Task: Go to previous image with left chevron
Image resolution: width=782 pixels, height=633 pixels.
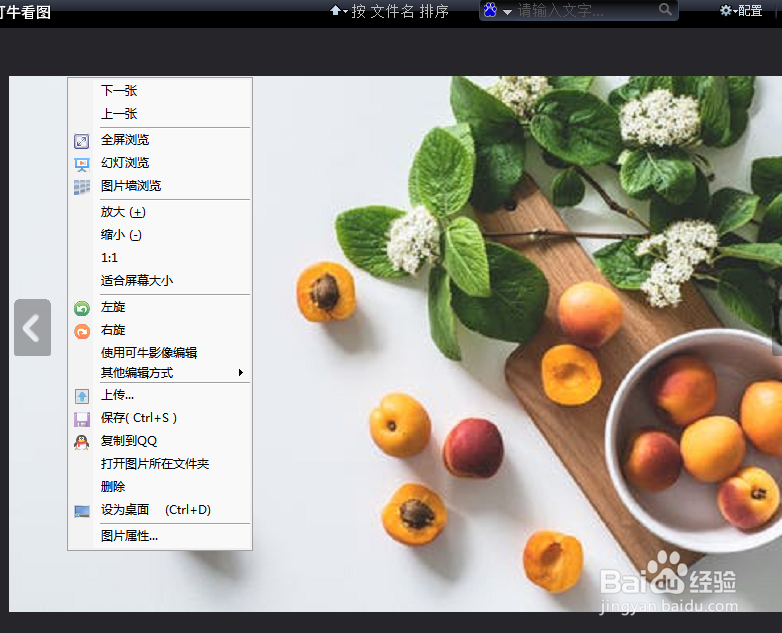Action: 32,328
